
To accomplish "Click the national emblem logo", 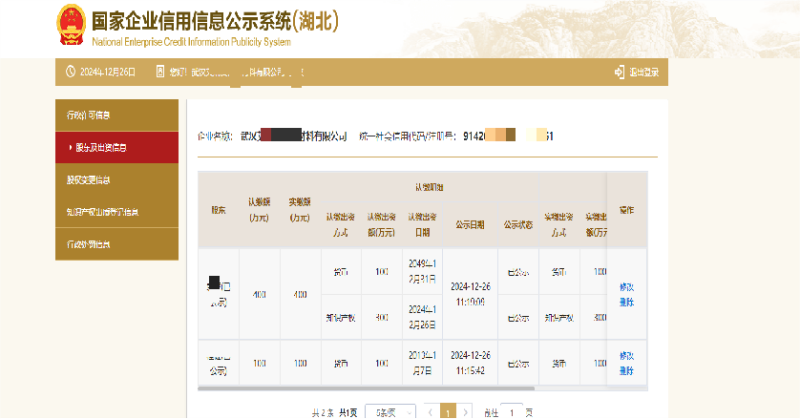I will pos(70,25).
